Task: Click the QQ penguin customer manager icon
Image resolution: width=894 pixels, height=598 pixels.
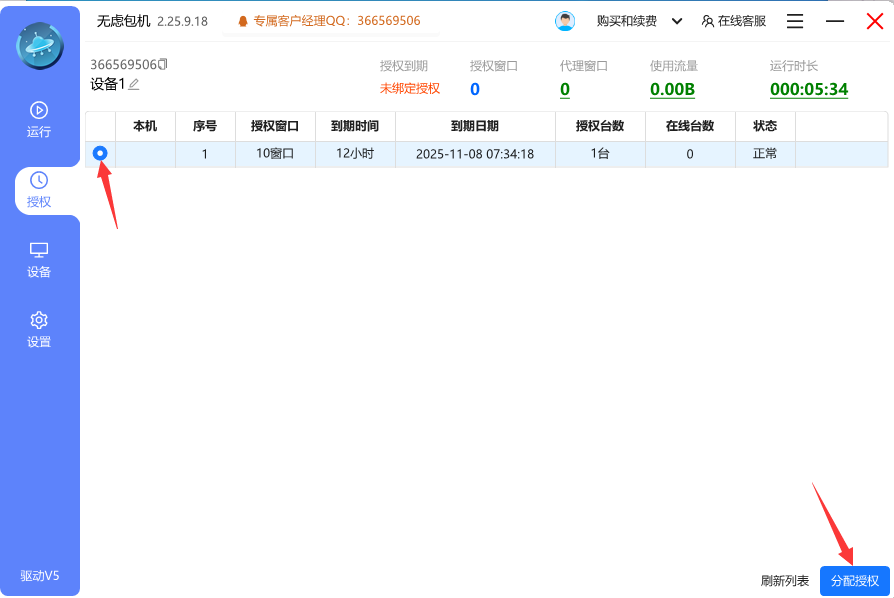Action: 243,21
